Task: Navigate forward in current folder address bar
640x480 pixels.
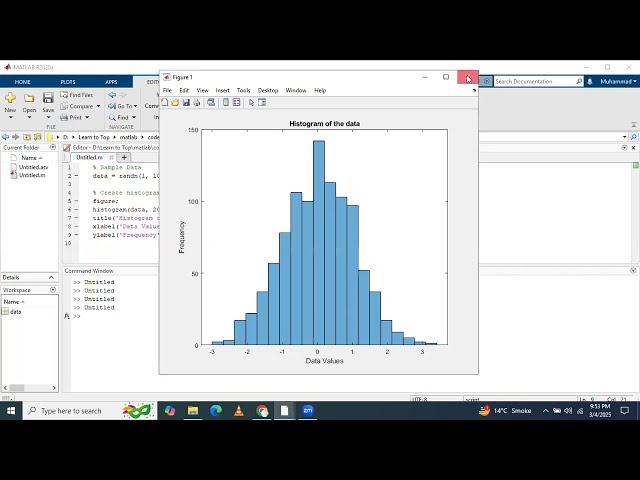Action: pyautogui.click(x=16, y=137)
